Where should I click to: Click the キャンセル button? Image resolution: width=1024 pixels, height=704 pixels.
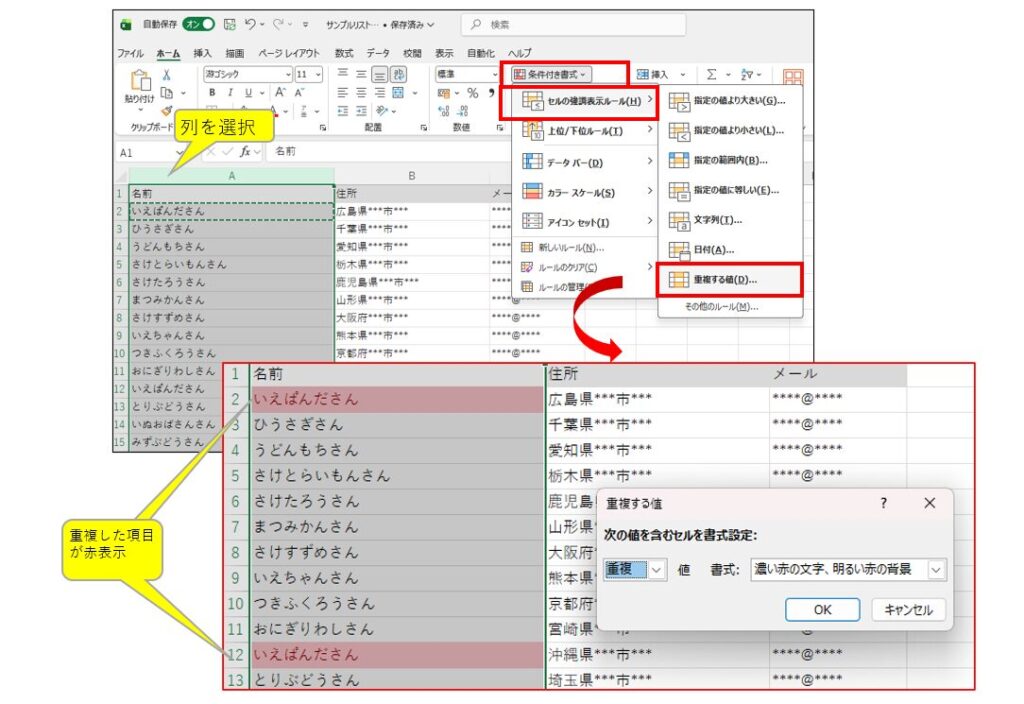[x=908, y=609]
